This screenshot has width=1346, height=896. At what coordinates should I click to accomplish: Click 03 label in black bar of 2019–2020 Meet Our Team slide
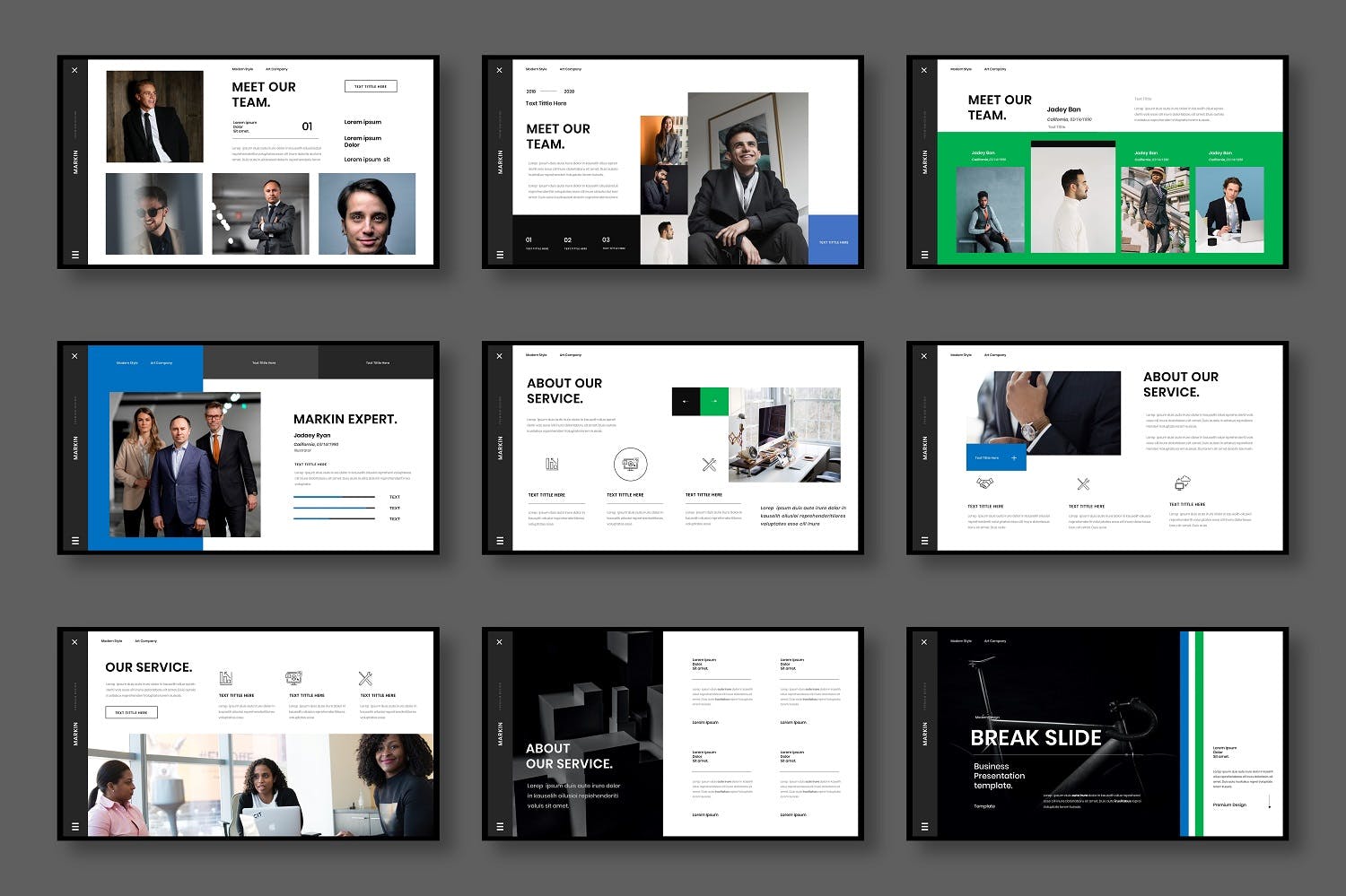coord(606,239)
